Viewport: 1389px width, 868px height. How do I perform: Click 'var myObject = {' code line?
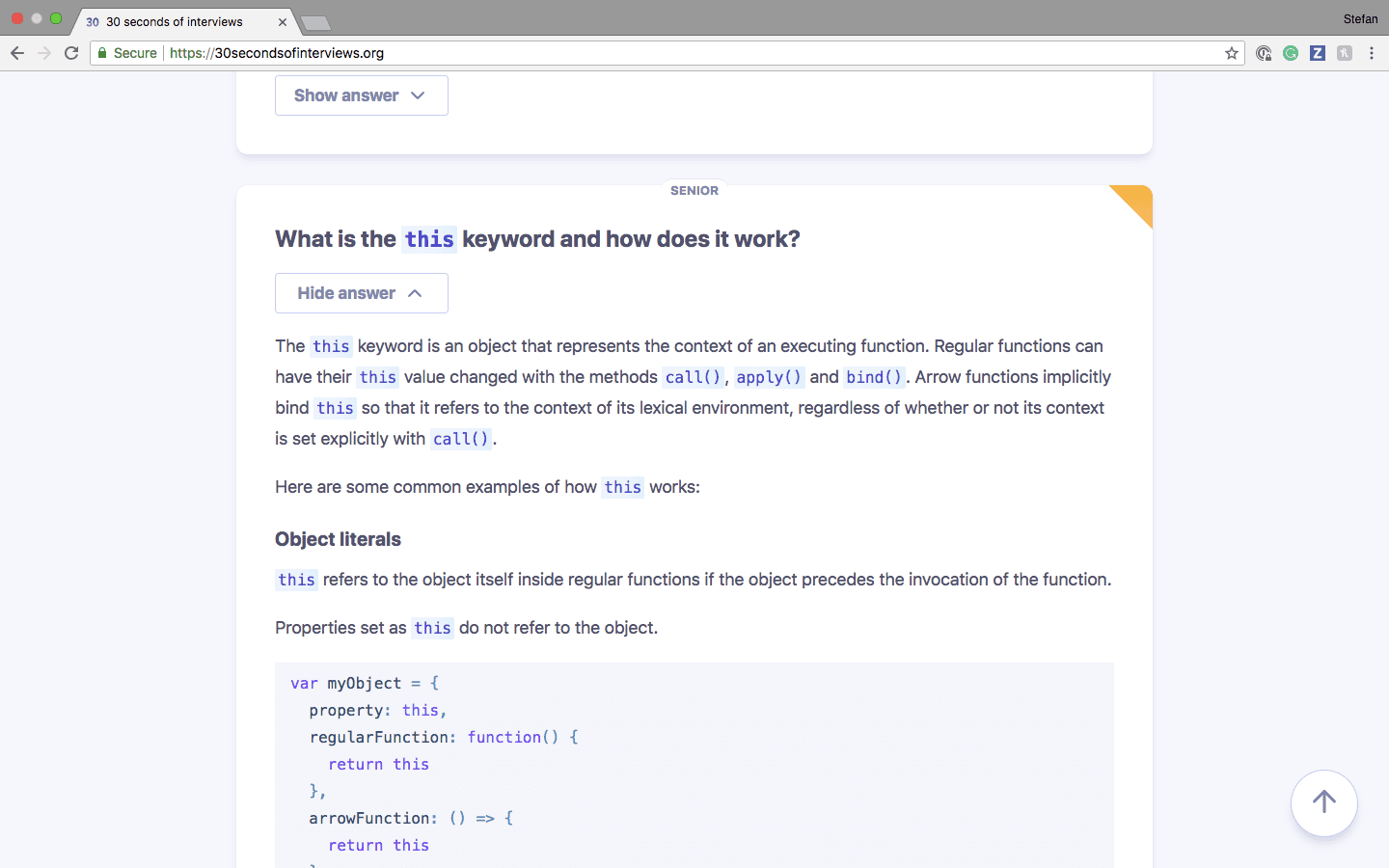pyautogui.click(x=365, y=683)
